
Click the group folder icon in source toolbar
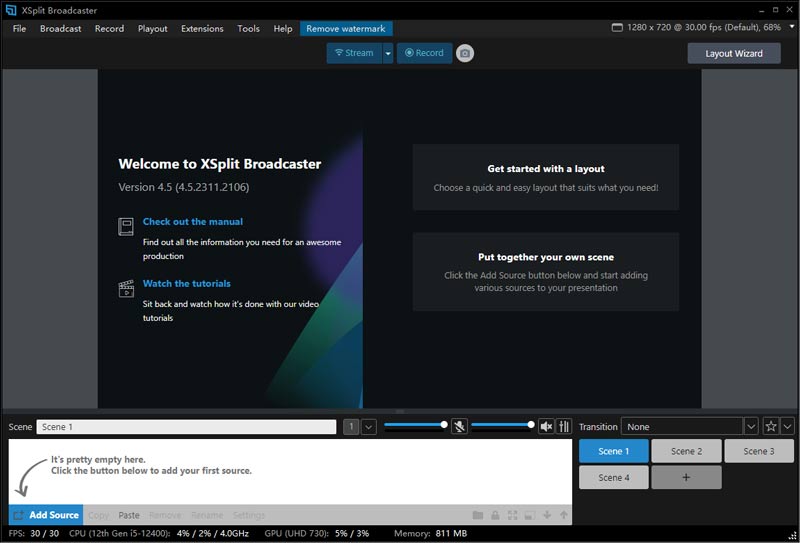(478, 515)
